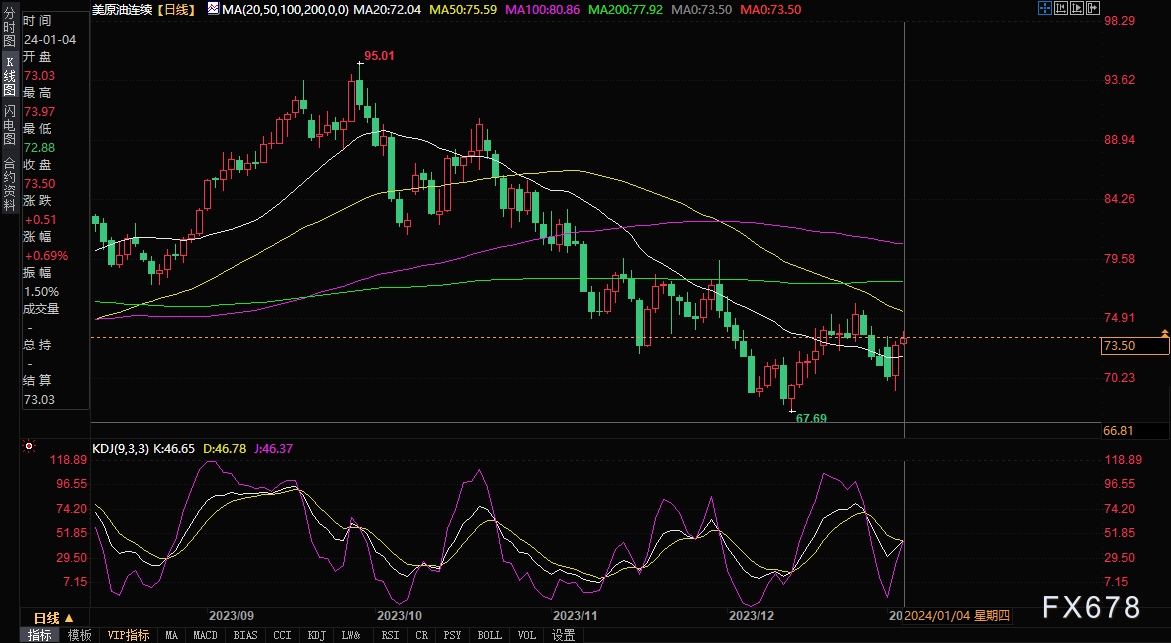
Task: Apply the BOLL indicator
Action: (489, 635)
